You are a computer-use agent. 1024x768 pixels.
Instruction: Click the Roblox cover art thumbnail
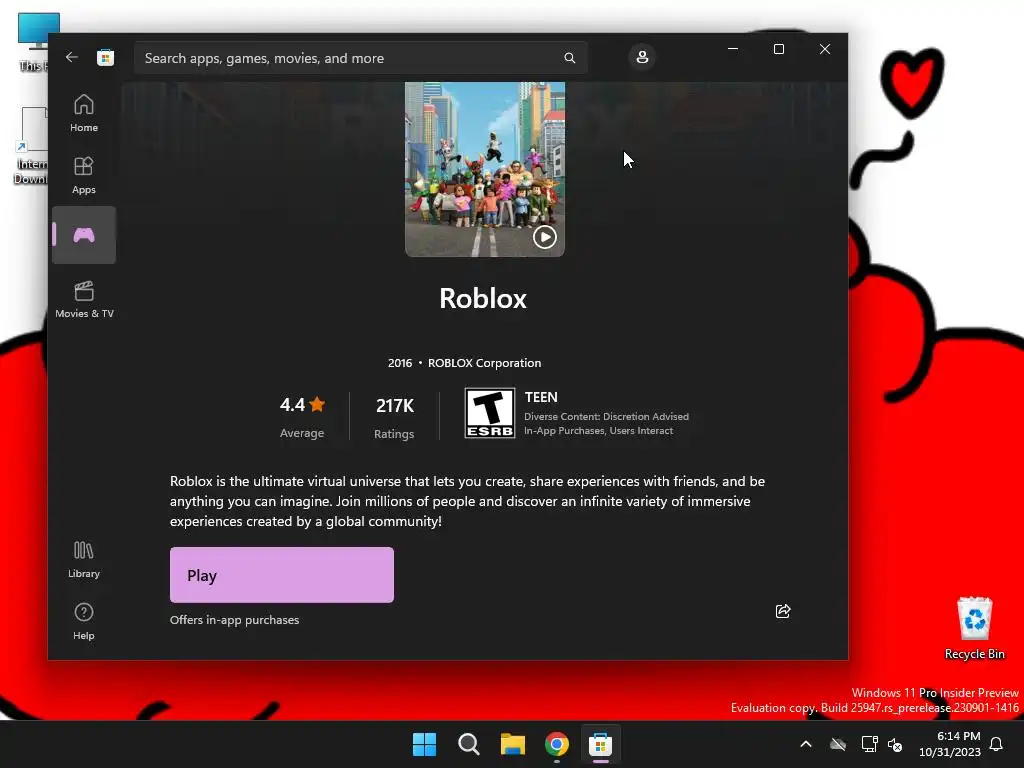[485, 169]
